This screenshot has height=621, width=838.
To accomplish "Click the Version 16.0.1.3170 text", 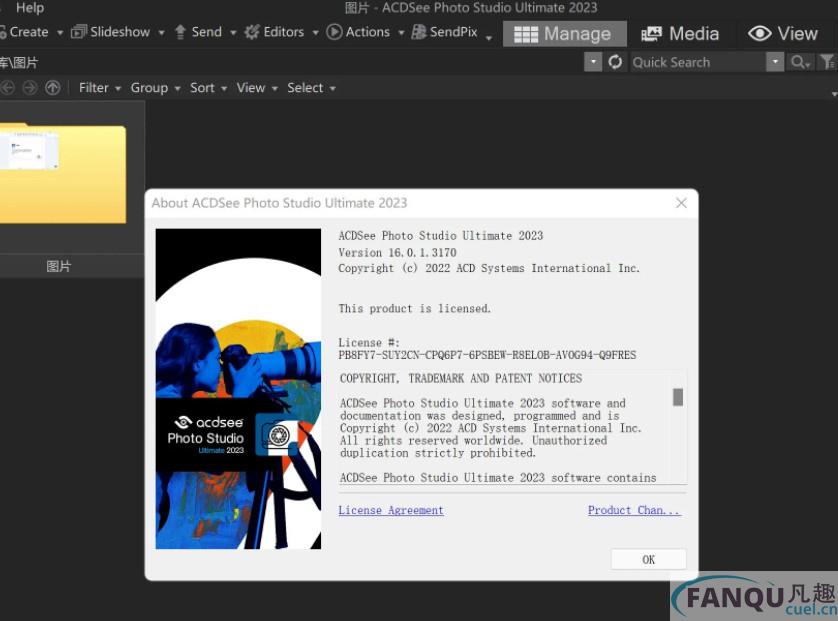I will tap(397, 252).
